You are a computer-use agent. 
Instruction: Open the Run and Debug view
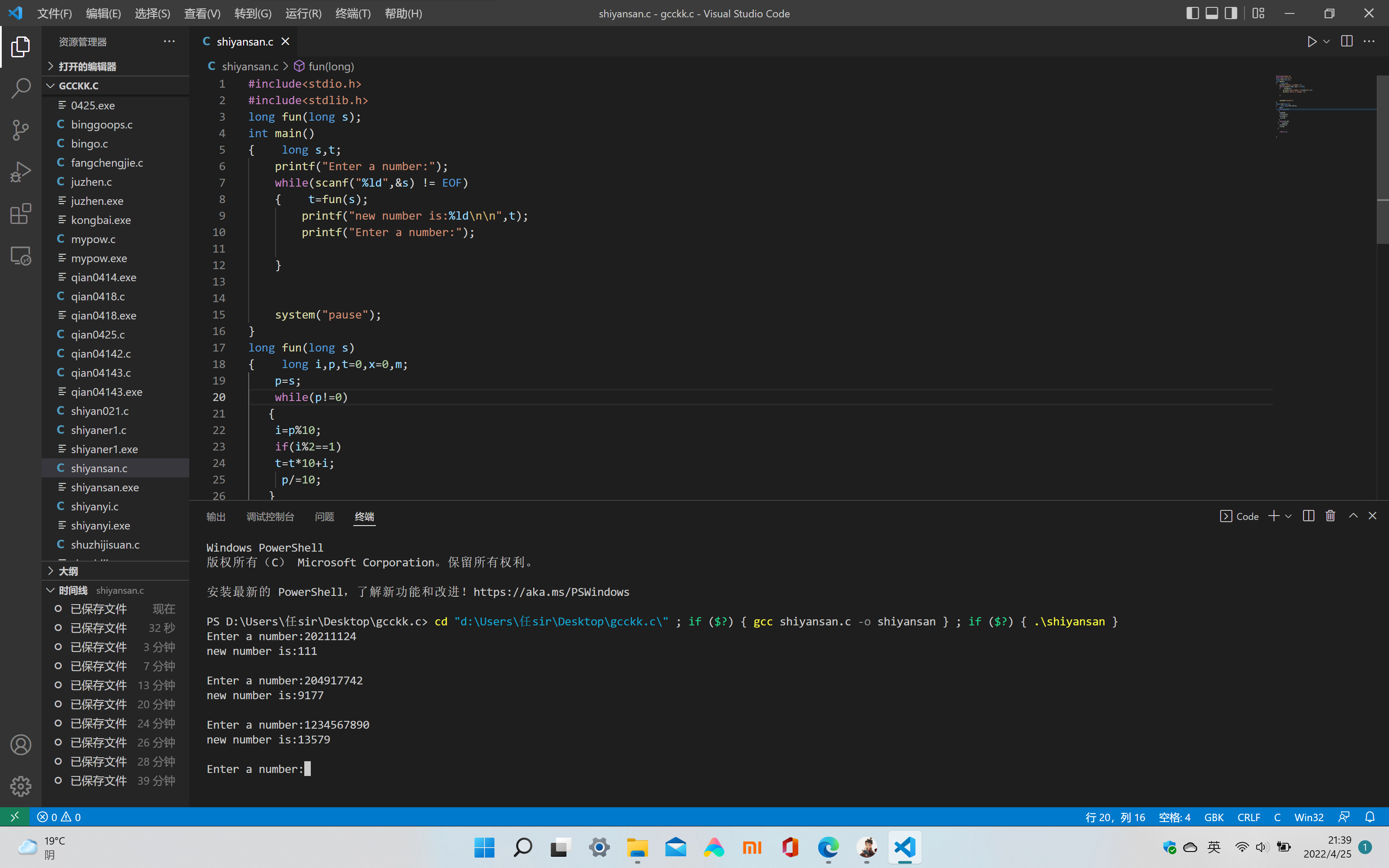tap(21, 172)
